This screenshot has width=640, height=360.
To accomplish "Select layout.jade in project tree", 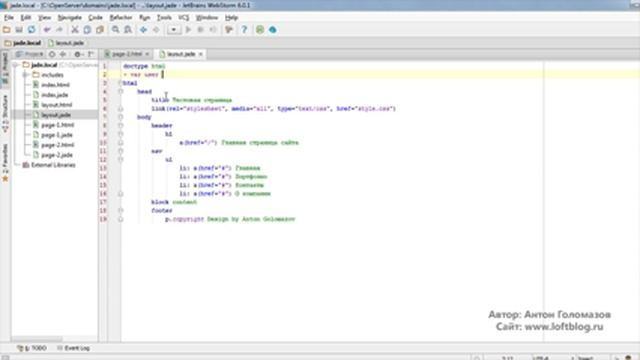I will point(56,115).
